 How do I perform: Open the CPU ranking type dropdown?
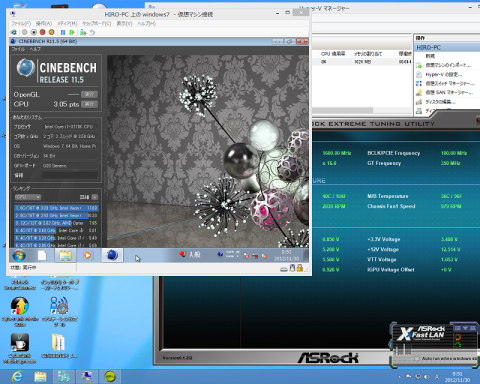coord(28,197)
